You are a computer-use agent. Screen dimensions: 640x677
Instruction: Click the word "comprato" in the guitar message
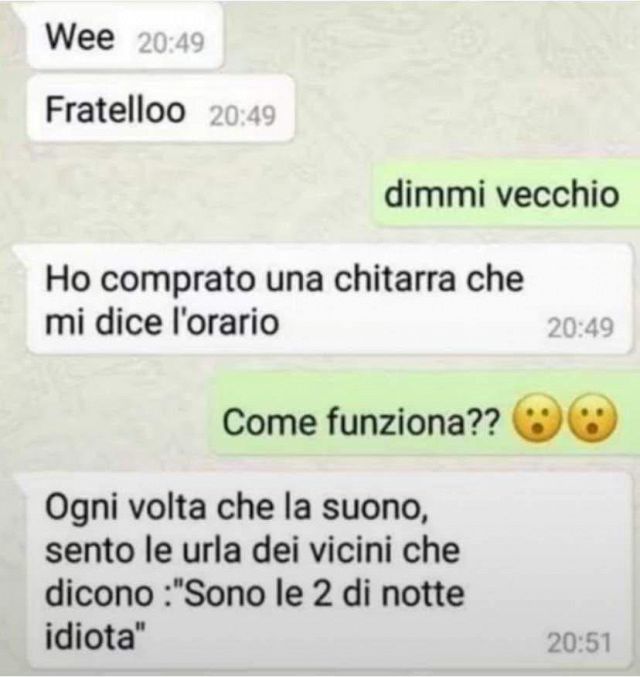179,280
